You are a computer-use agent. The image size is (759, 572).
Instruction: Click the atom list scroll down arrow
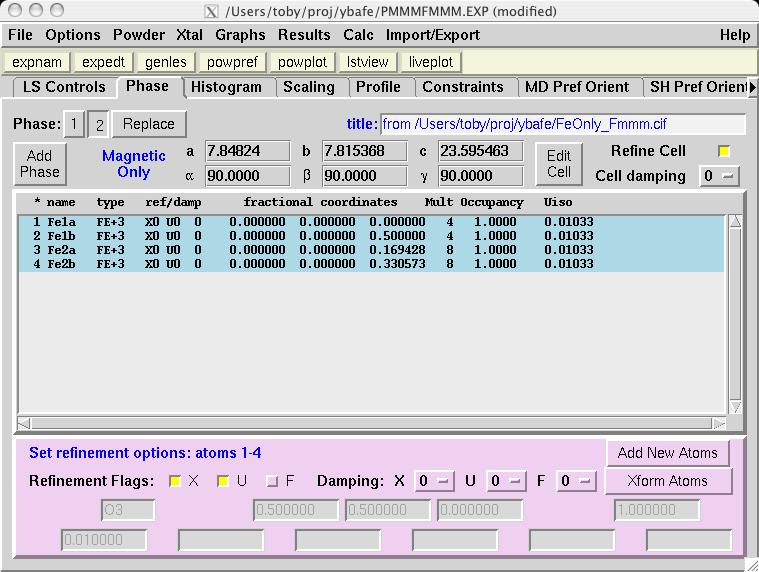735,406
